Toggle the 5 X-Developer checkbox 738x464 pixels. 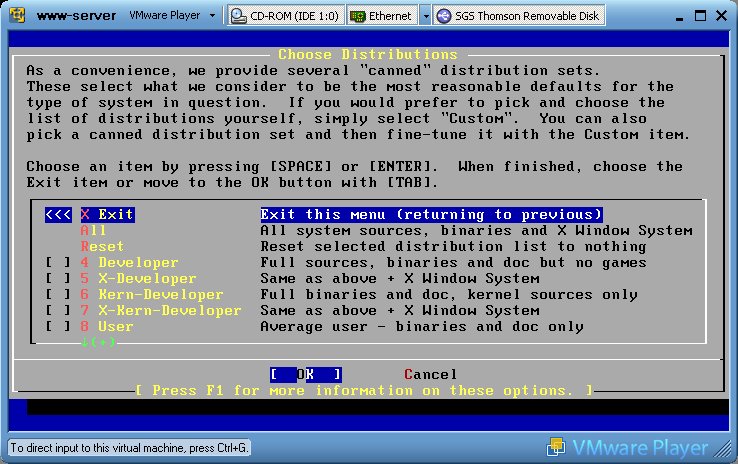pos(58,279)
